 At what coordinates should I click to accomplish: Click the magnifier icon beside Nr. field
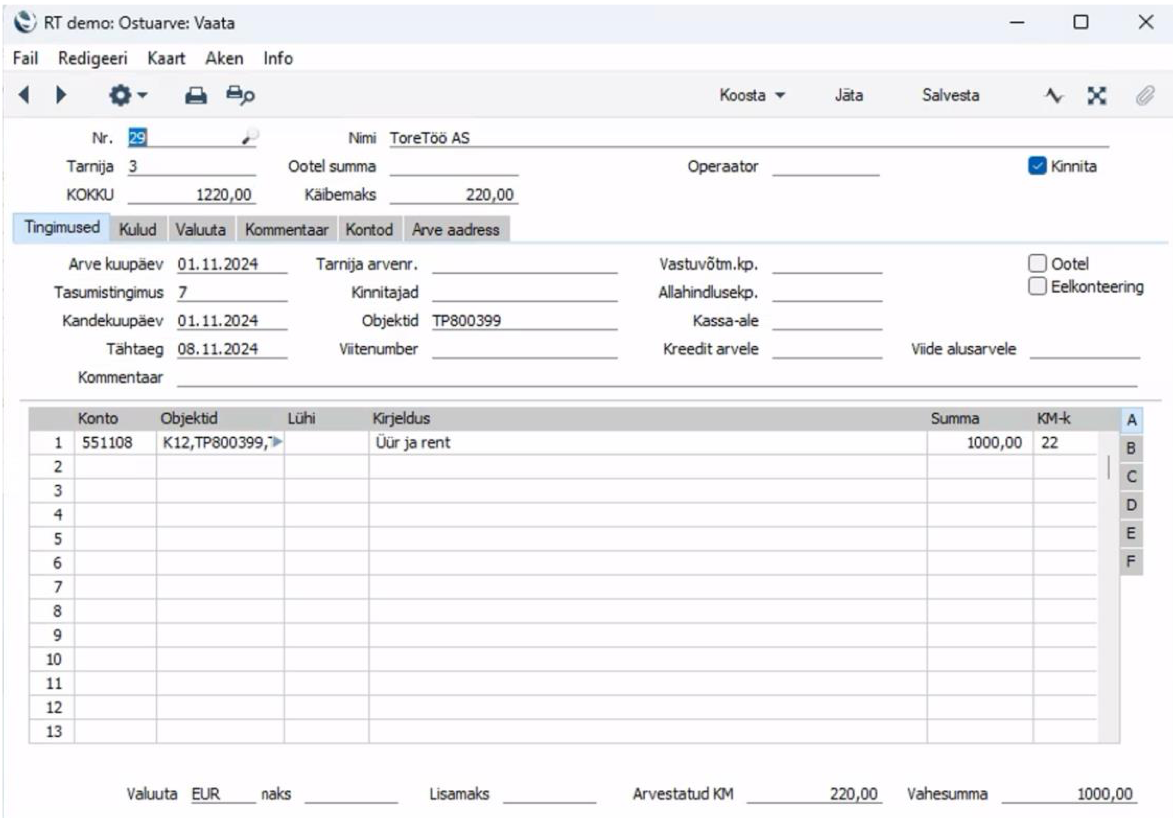(249, 139)
